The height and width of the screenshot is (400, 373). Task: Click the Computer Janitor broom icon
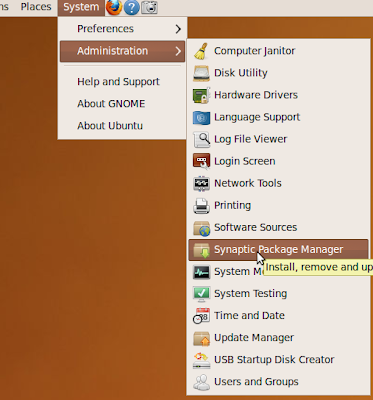pyautogui.click(x=201, y=51)
